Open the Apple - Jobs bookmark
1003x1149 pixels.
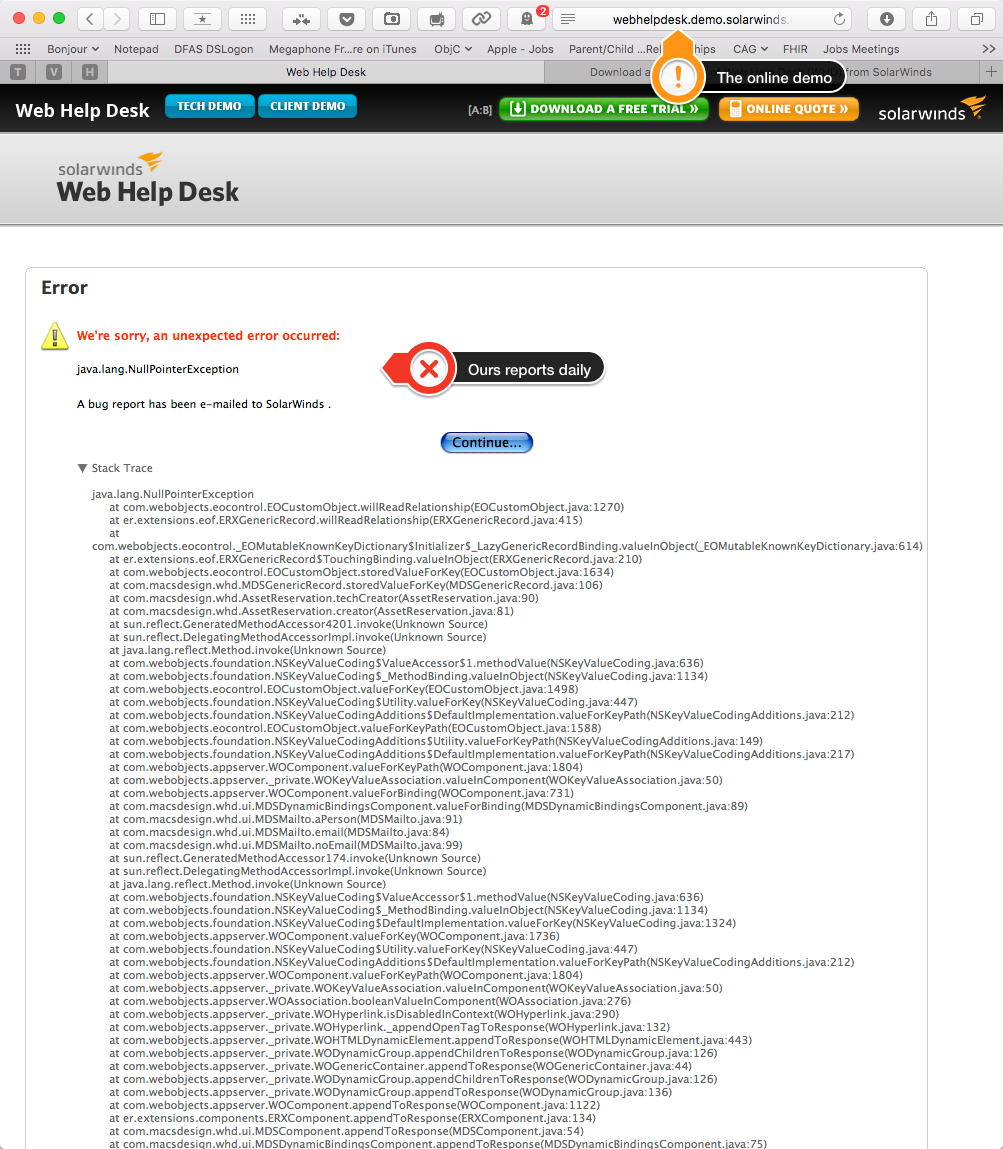pyautogui.click(x=520, y=49)
